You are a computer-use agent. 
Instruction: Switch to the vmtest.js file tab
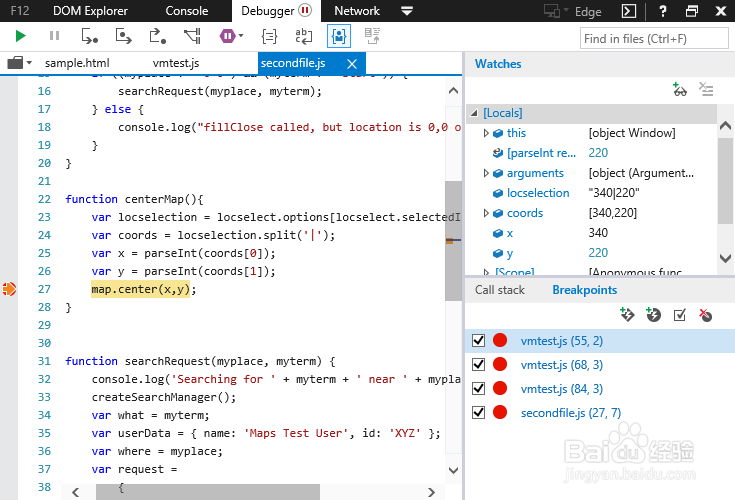click(x=176, y=63)
